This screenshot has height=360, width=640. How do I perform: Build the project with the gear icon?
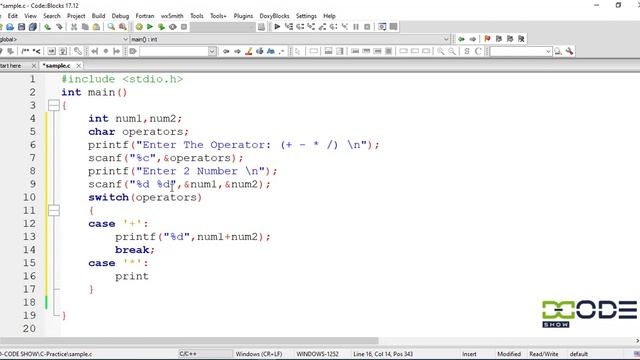139,27
